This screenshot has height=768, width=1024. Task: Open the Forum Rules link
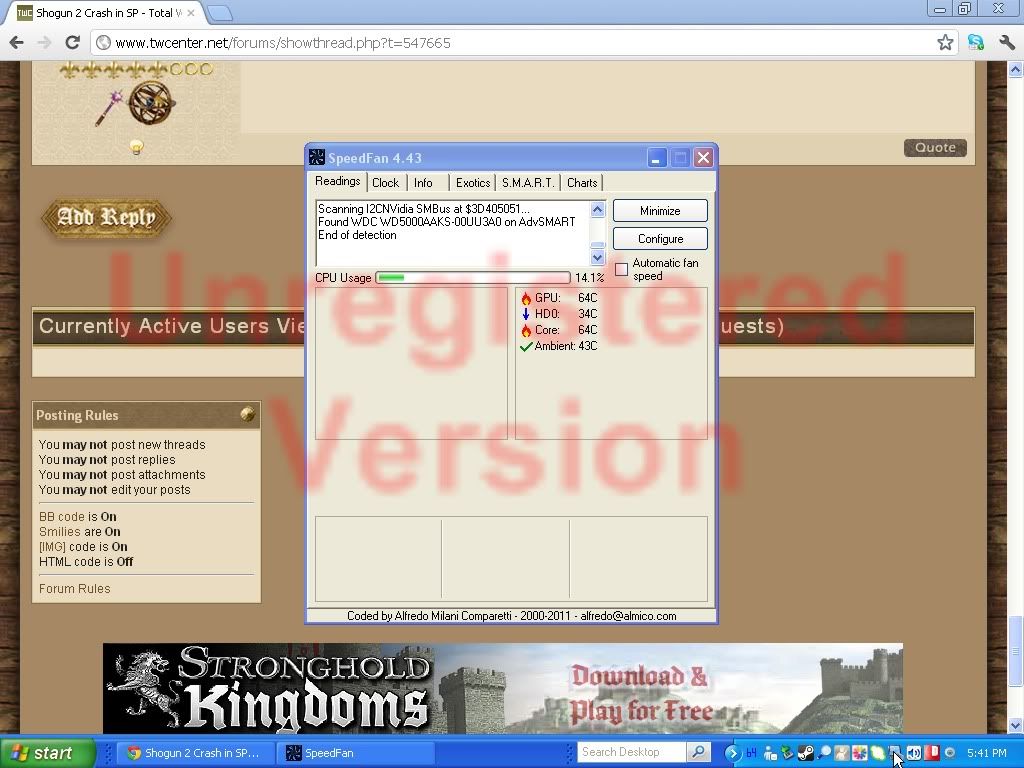click(x=75, y=589)
